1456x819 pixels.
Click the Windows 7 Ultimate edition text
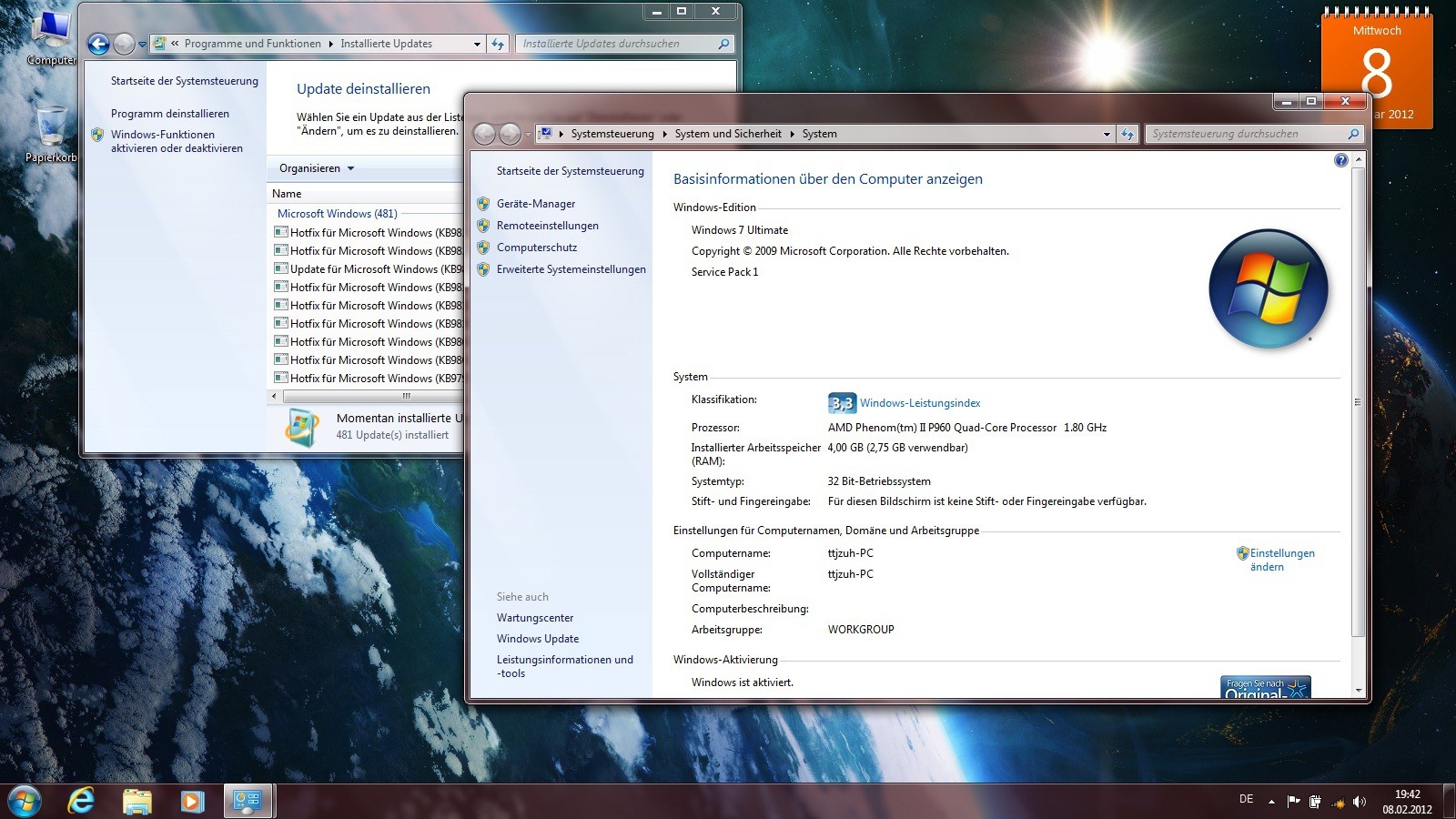pos(740,230)
